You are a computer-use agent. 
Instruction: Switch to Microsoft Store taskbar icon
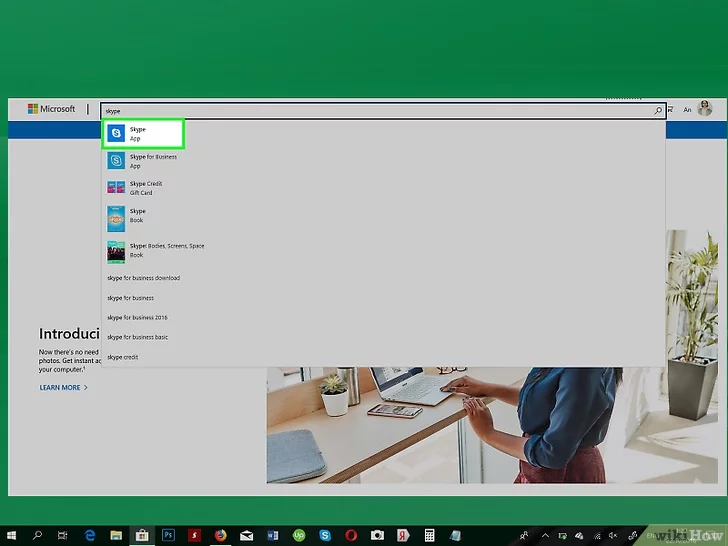142,535
